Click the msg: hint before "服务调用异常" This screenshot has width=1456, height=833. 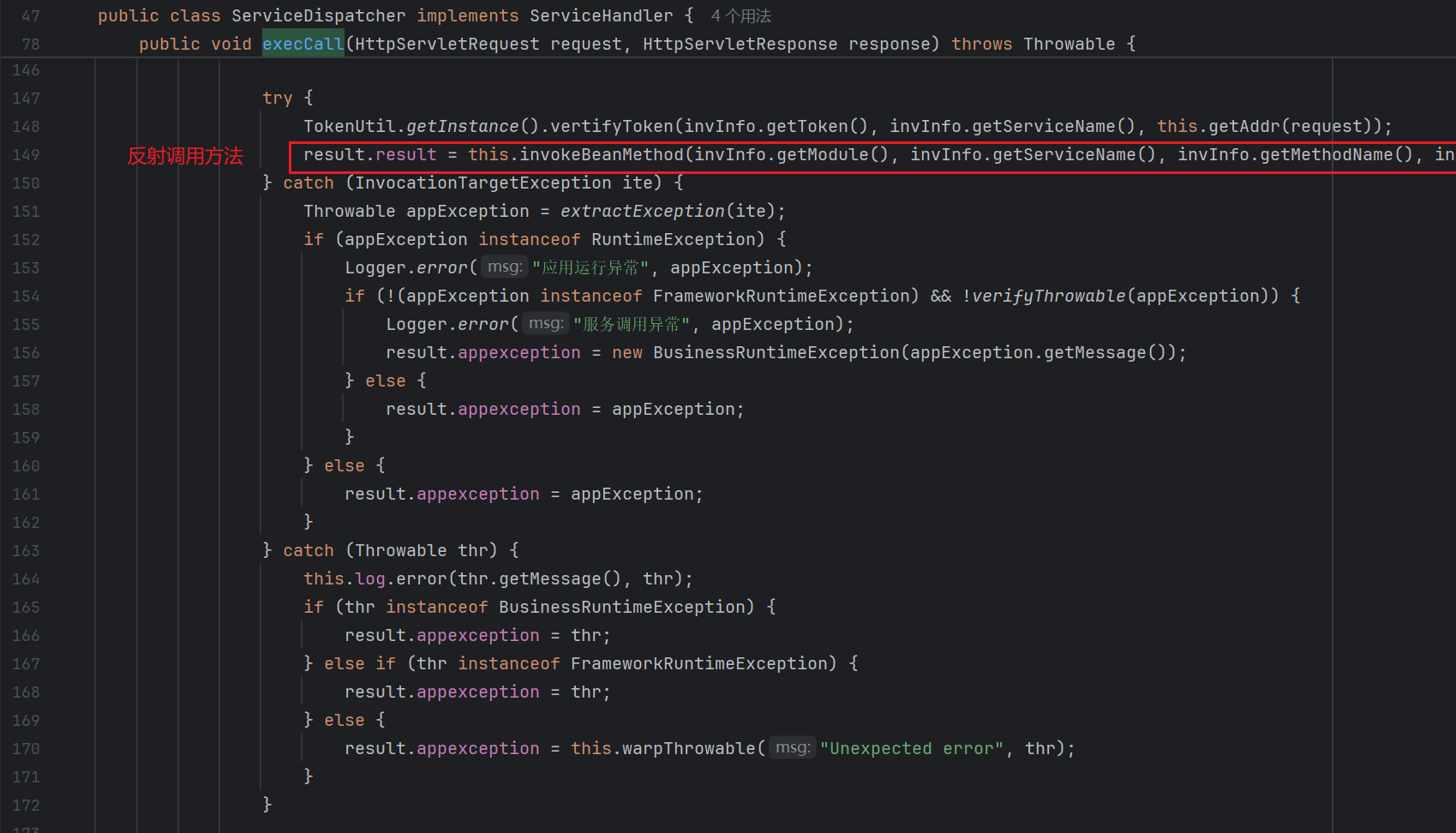point(545,324)
